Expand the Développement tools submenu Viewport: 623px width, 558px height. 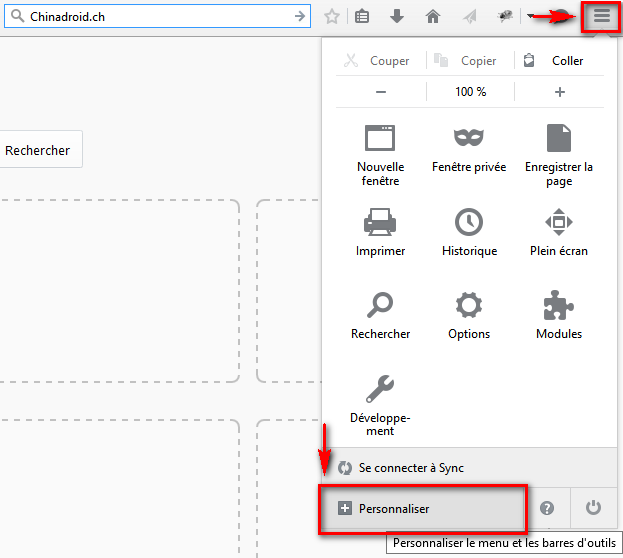pos(380,403)
